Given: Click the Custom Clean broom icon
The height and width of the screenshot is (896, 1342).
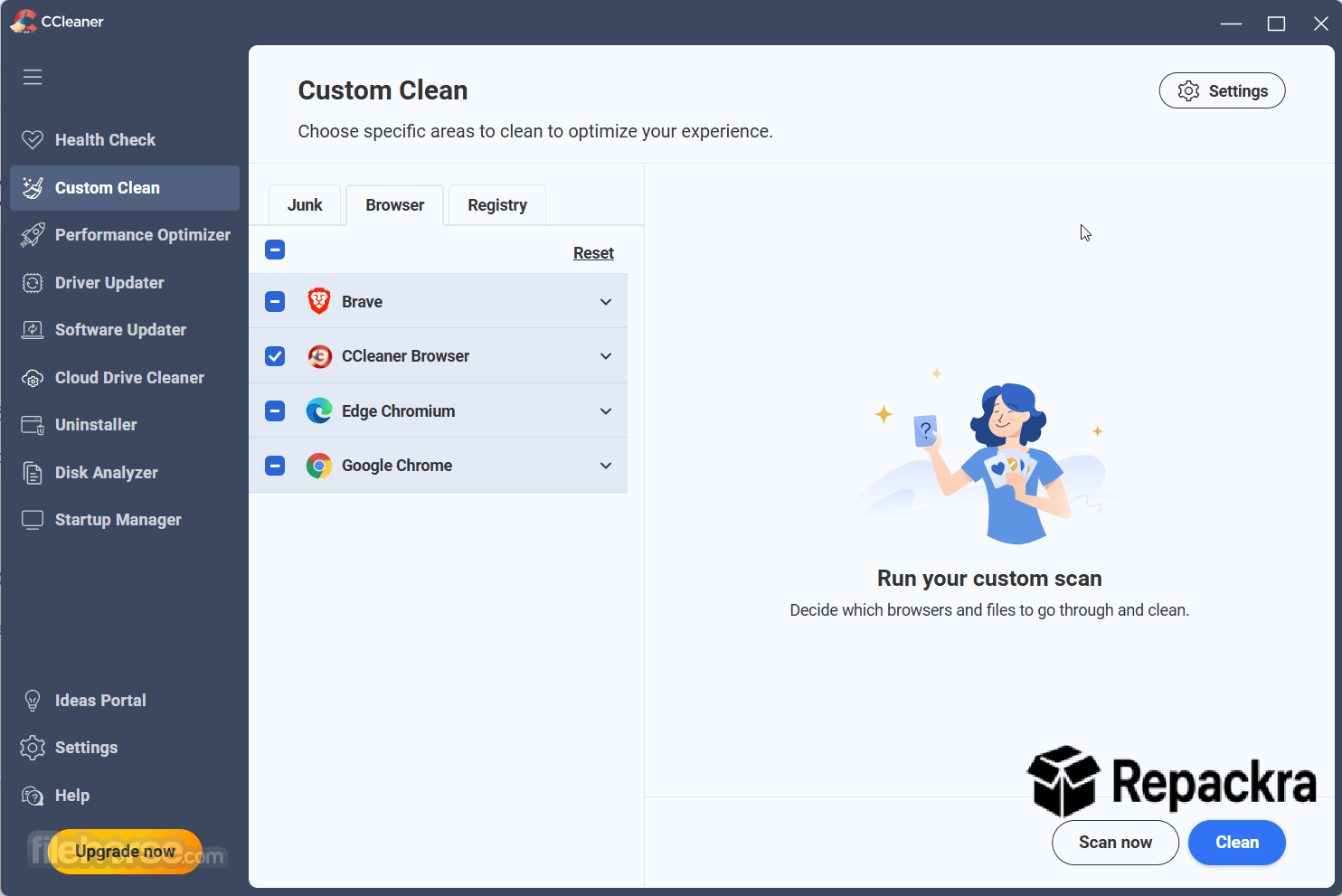Looking at the screenshot, I should click(x=33, y=188).
